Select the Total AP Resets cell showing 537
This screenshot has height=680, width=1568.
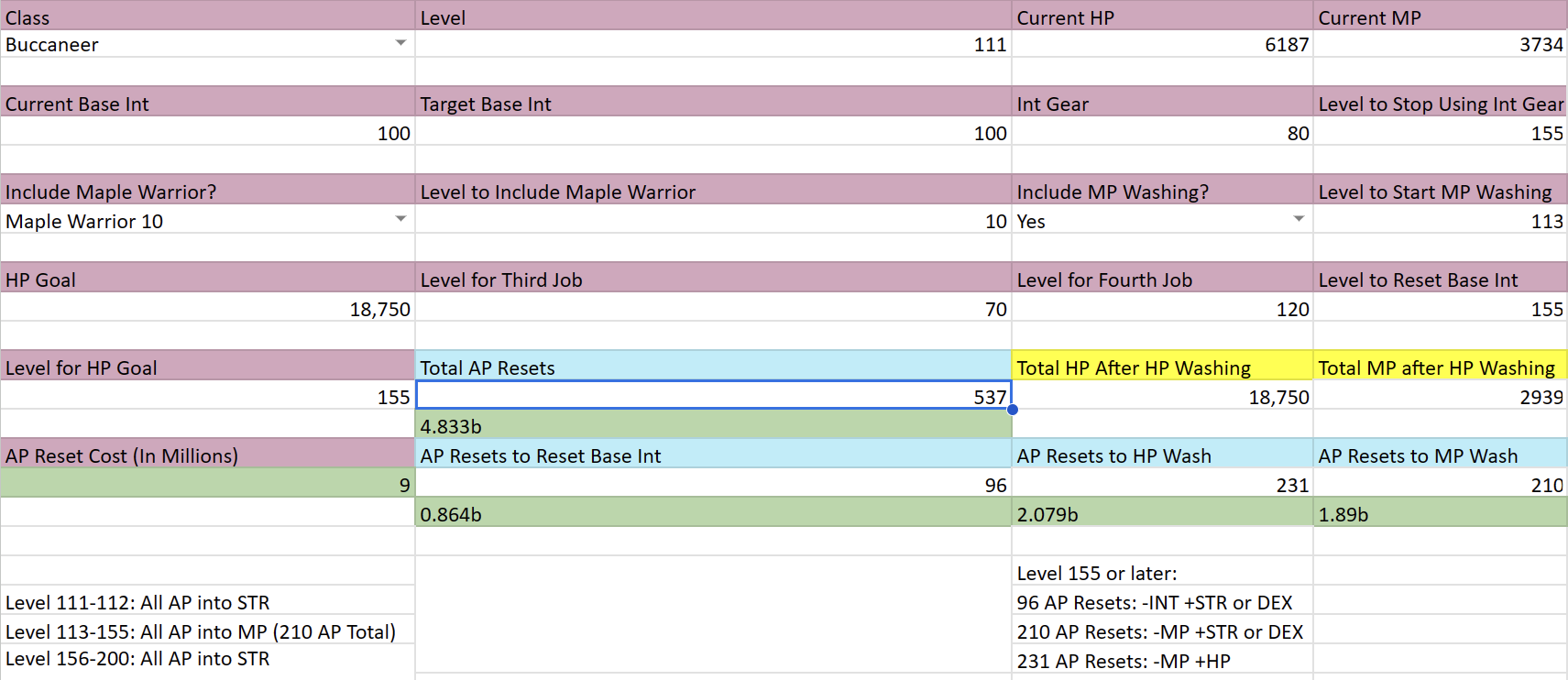[x=713, y=396]
